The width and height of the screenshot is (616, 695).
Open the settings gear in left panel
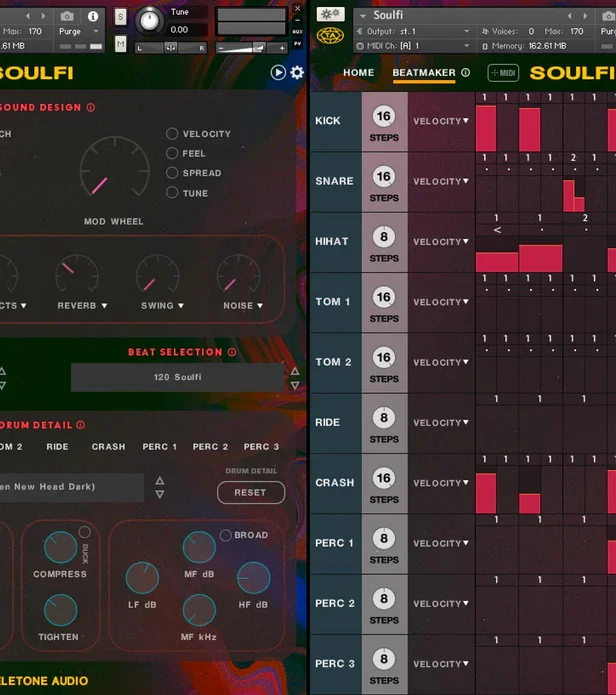coord(297,72)
